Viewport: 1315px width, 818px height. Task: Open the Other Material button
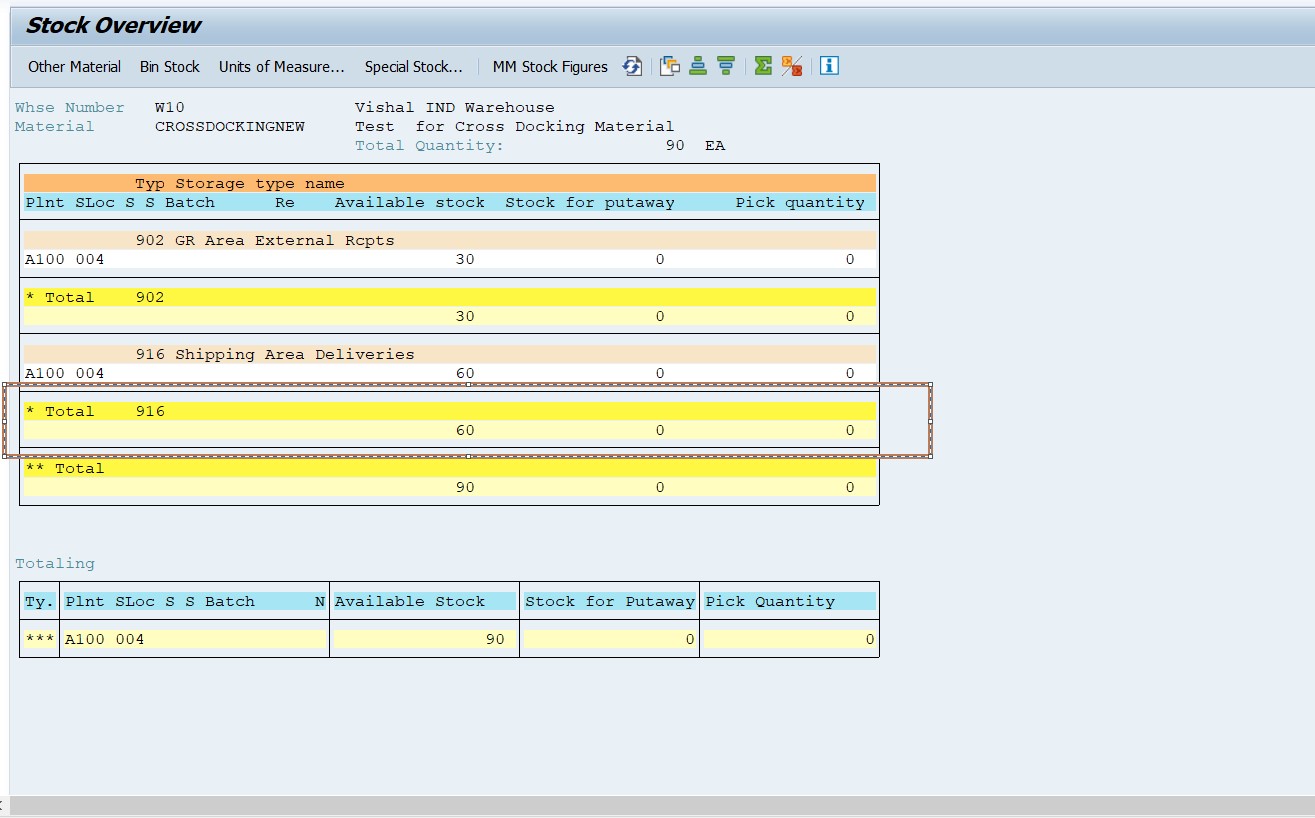[x=74, y=67]
